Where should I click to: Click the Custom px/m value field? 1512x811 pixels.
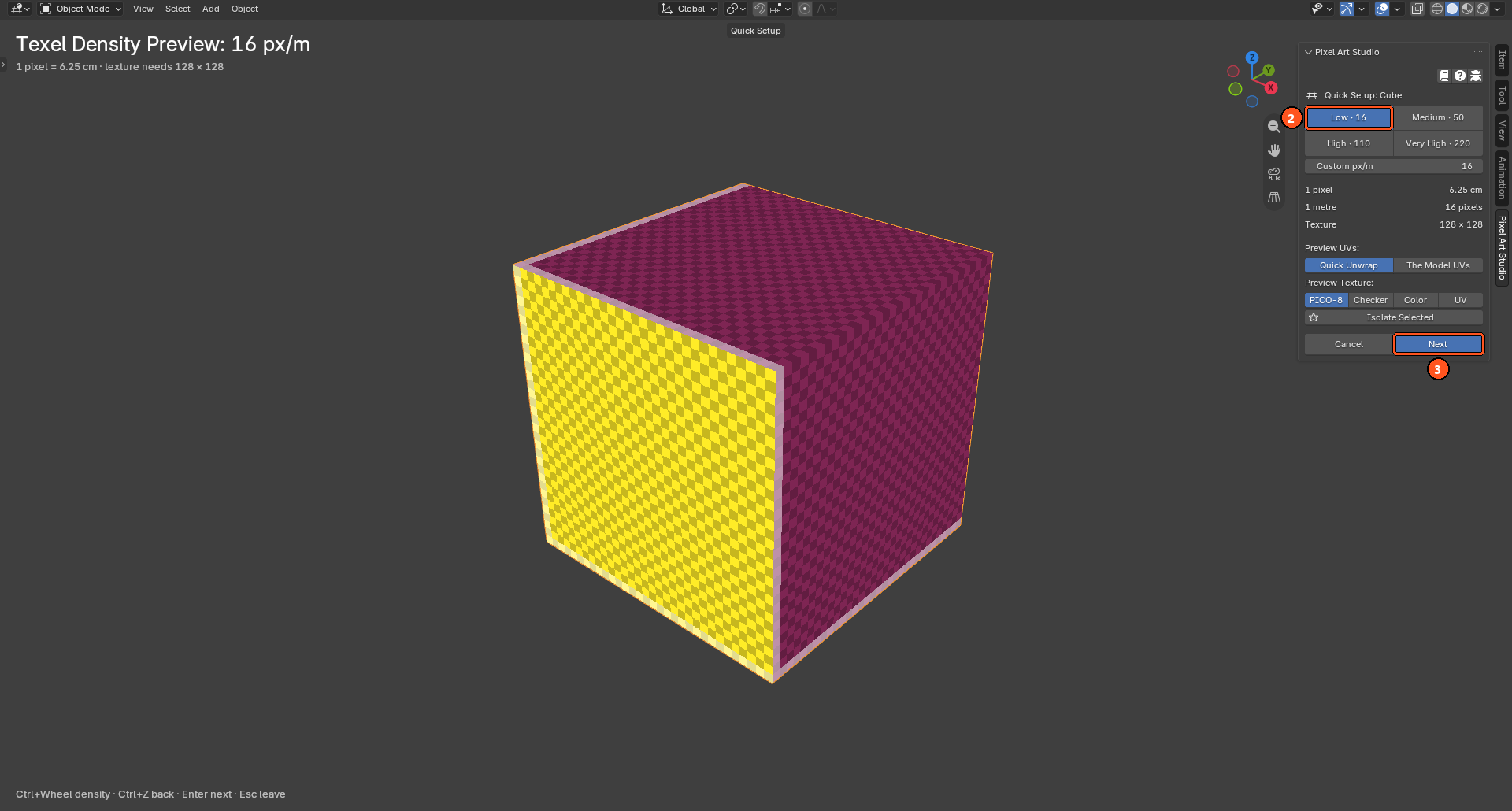coord(1394,166)
